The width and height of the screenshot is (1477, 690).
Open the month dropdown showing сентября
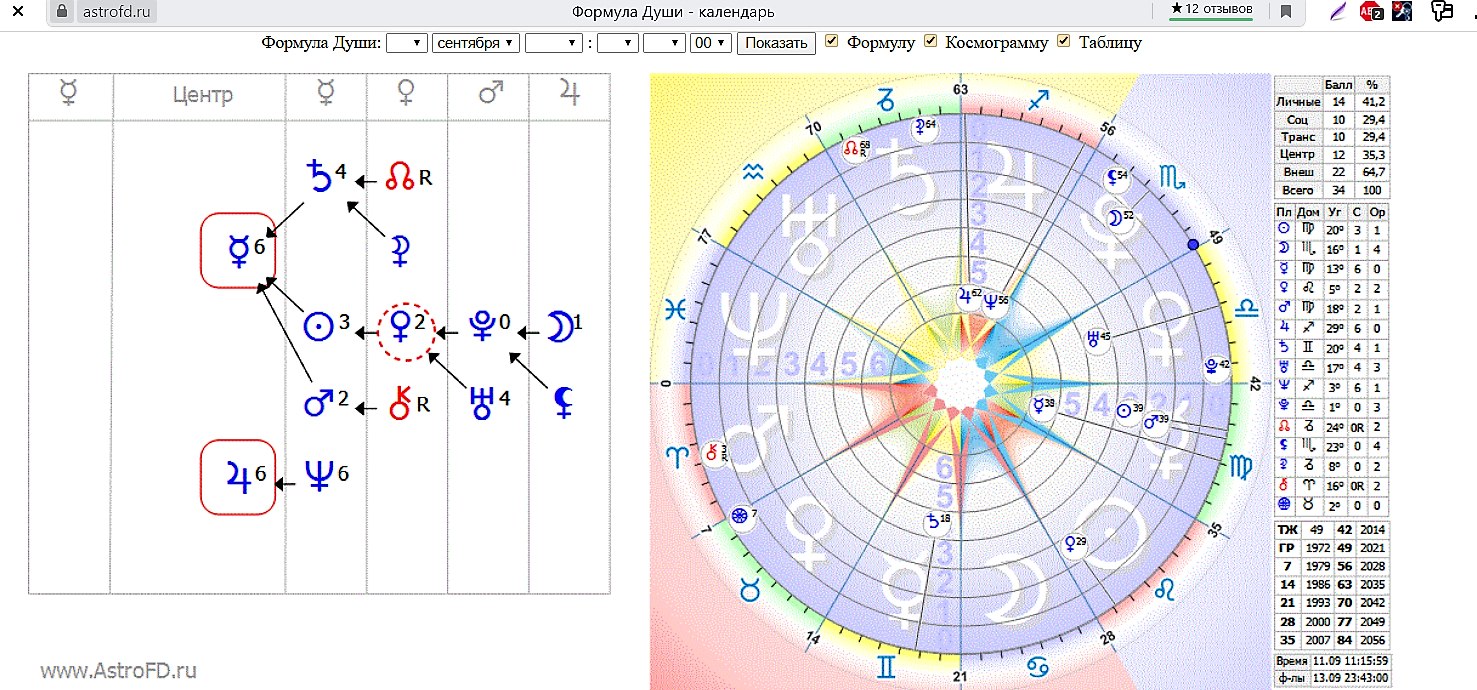pyautogui.click(x=476, y=43)
